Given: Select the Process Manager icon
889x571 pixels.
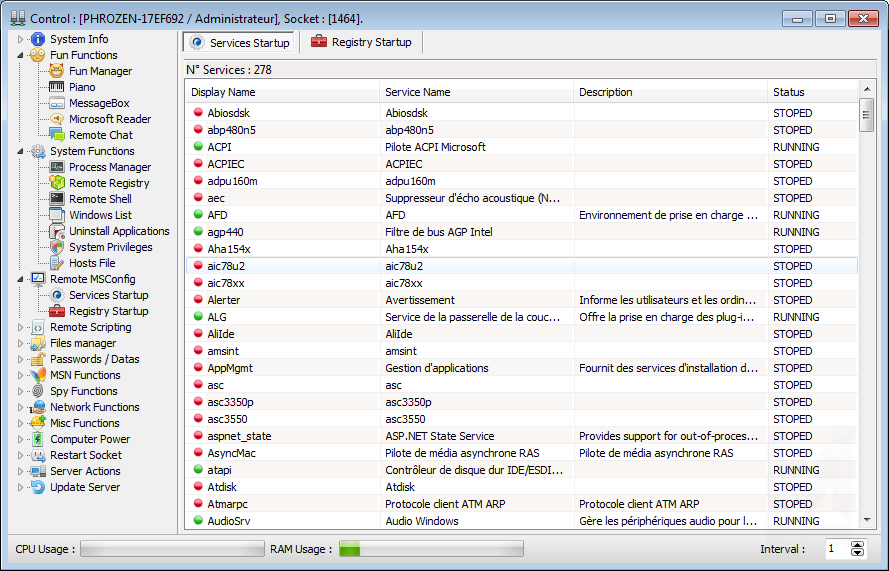Looking at the screenshot, I should coord(57,167).
